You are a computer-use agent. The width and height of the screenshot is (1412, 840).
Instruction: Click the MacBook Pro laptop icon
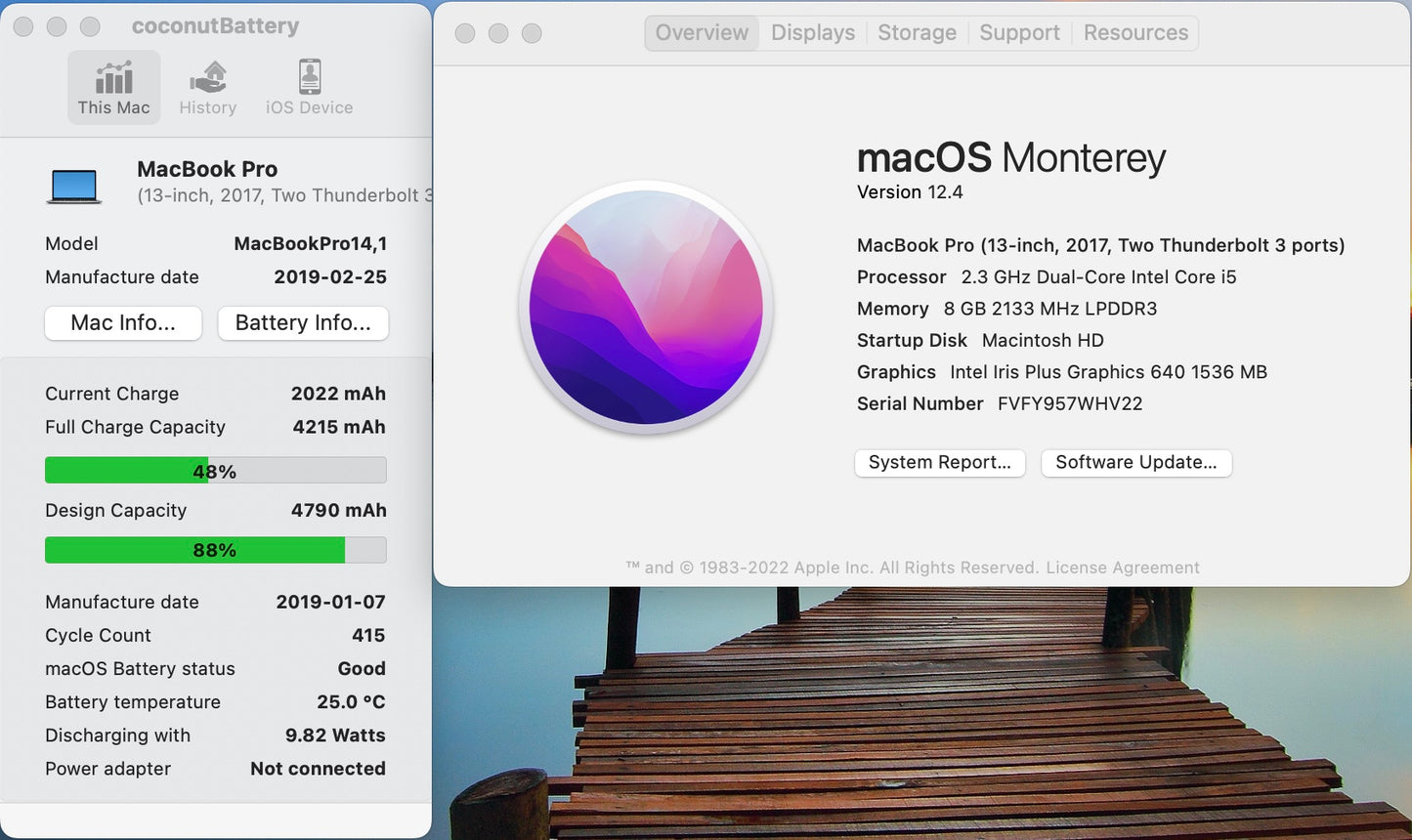pos(74,184)
